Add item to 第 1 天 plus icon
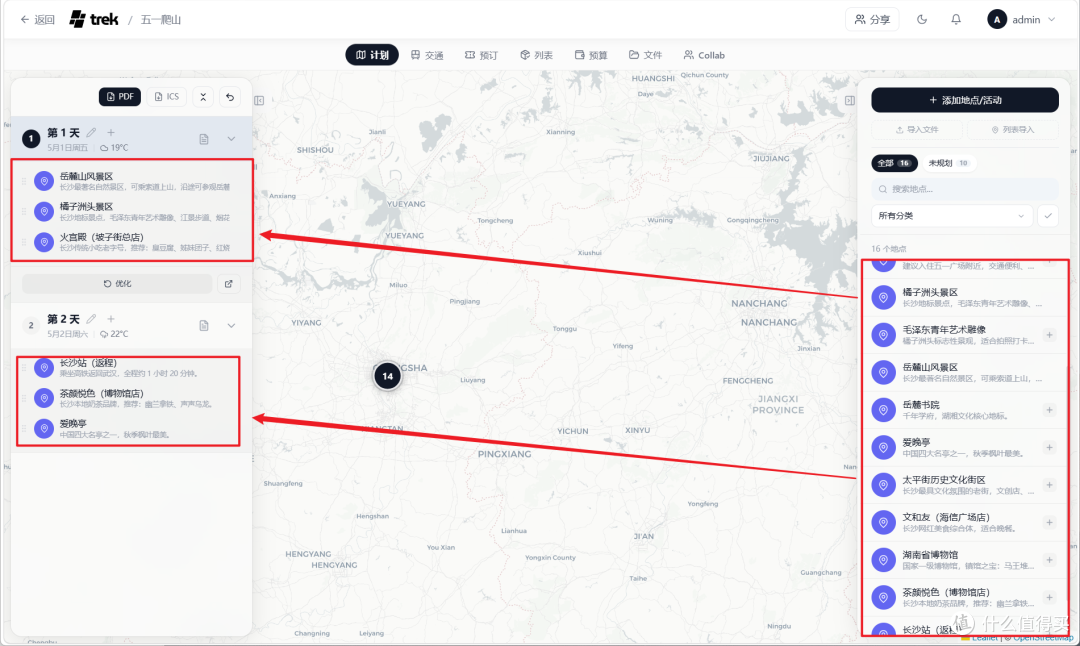The image size is (1080, 646). 111,132
